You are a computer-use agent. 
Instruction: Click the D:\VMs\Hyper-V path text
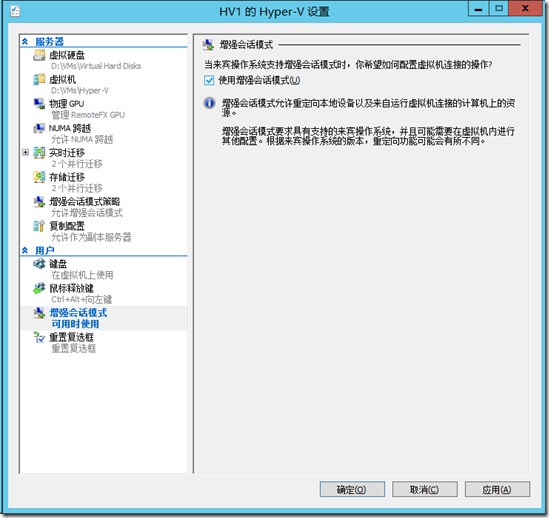click(80, 90)
